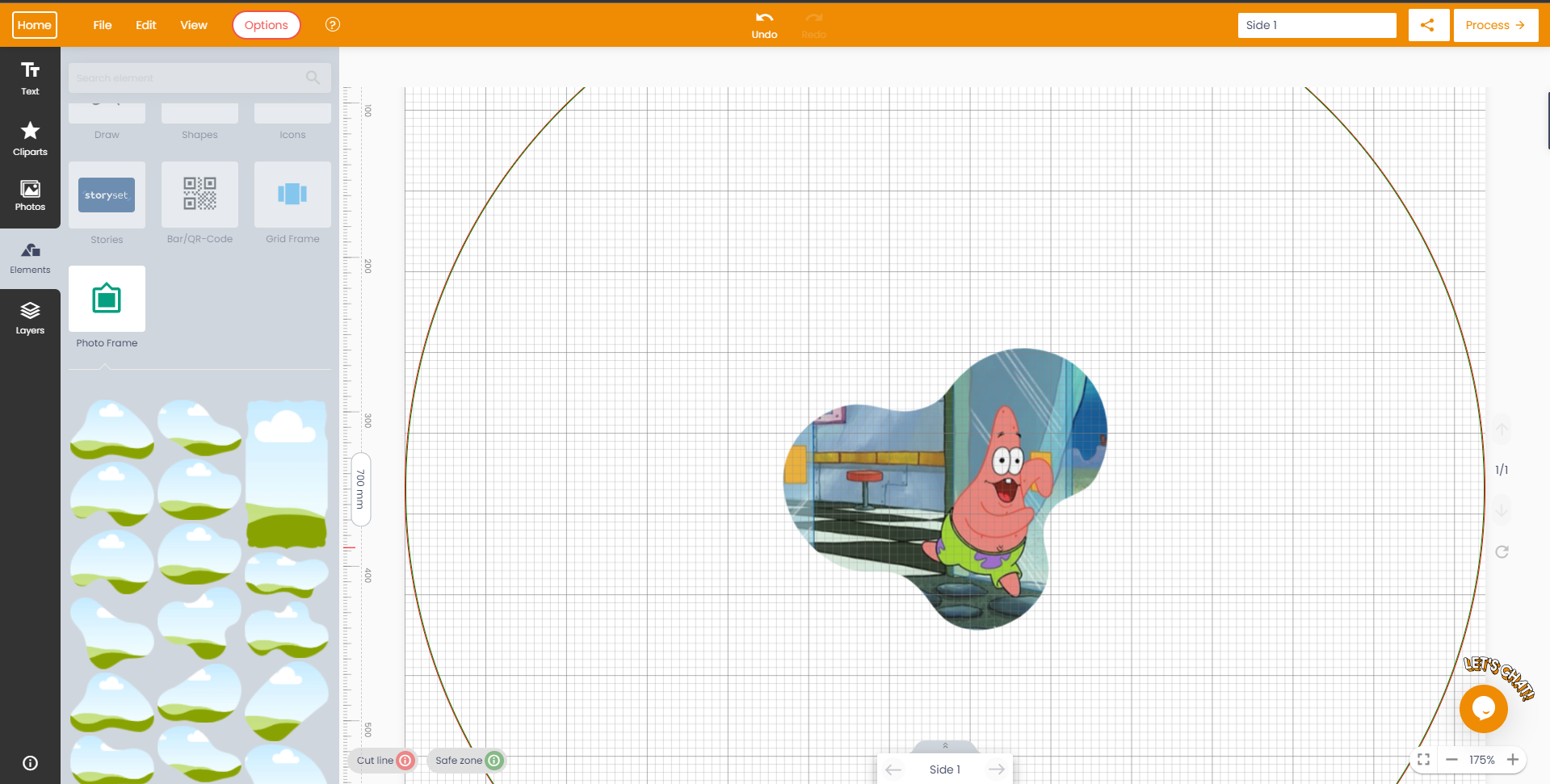Undo the last action
The width and height of the screenshot is (1550, 784).
tap(764, 25)
